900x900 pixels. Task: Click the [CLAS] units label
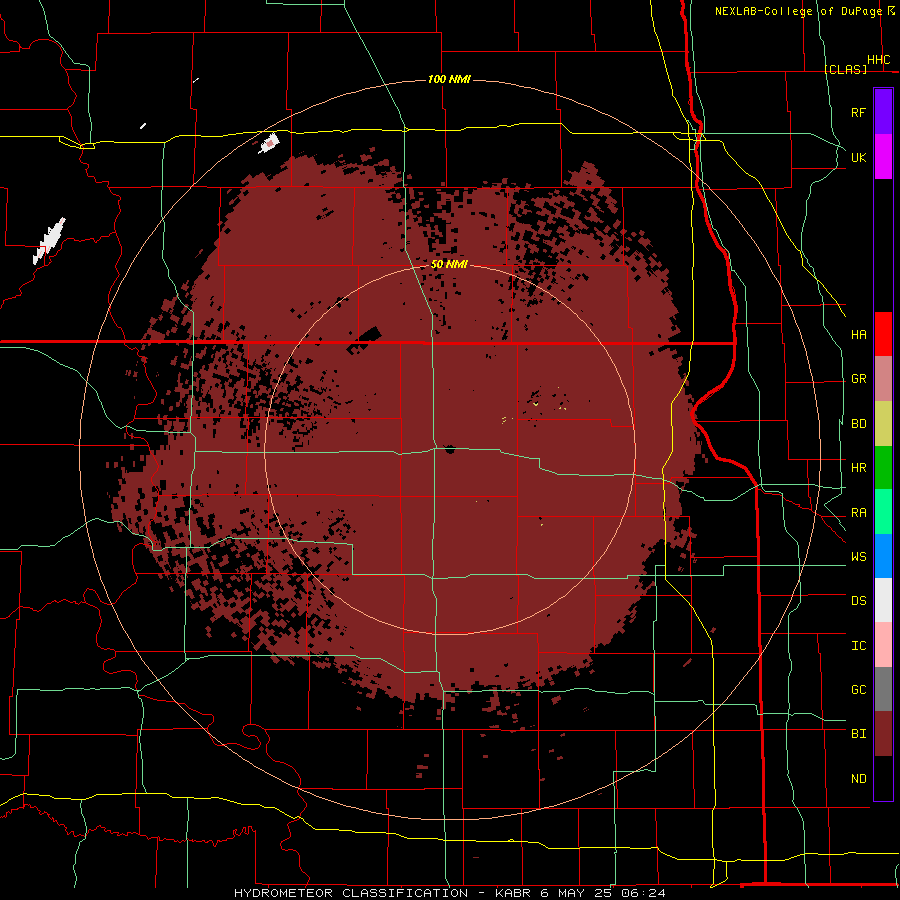845,69
